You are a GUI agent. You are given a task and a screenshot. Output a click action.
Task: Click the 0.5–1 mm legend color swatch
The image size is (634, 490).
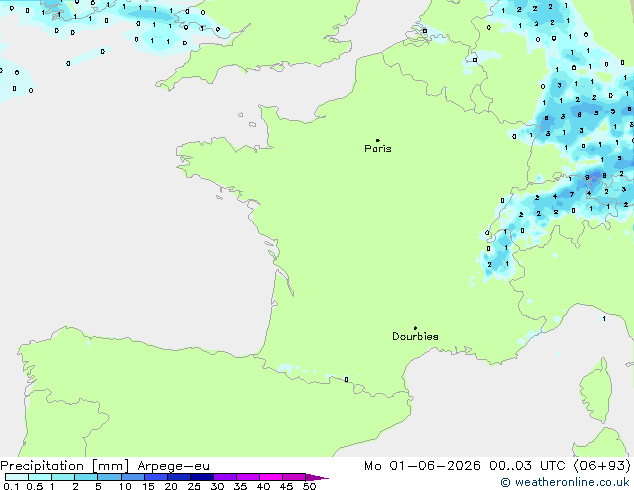click(40, 477)
